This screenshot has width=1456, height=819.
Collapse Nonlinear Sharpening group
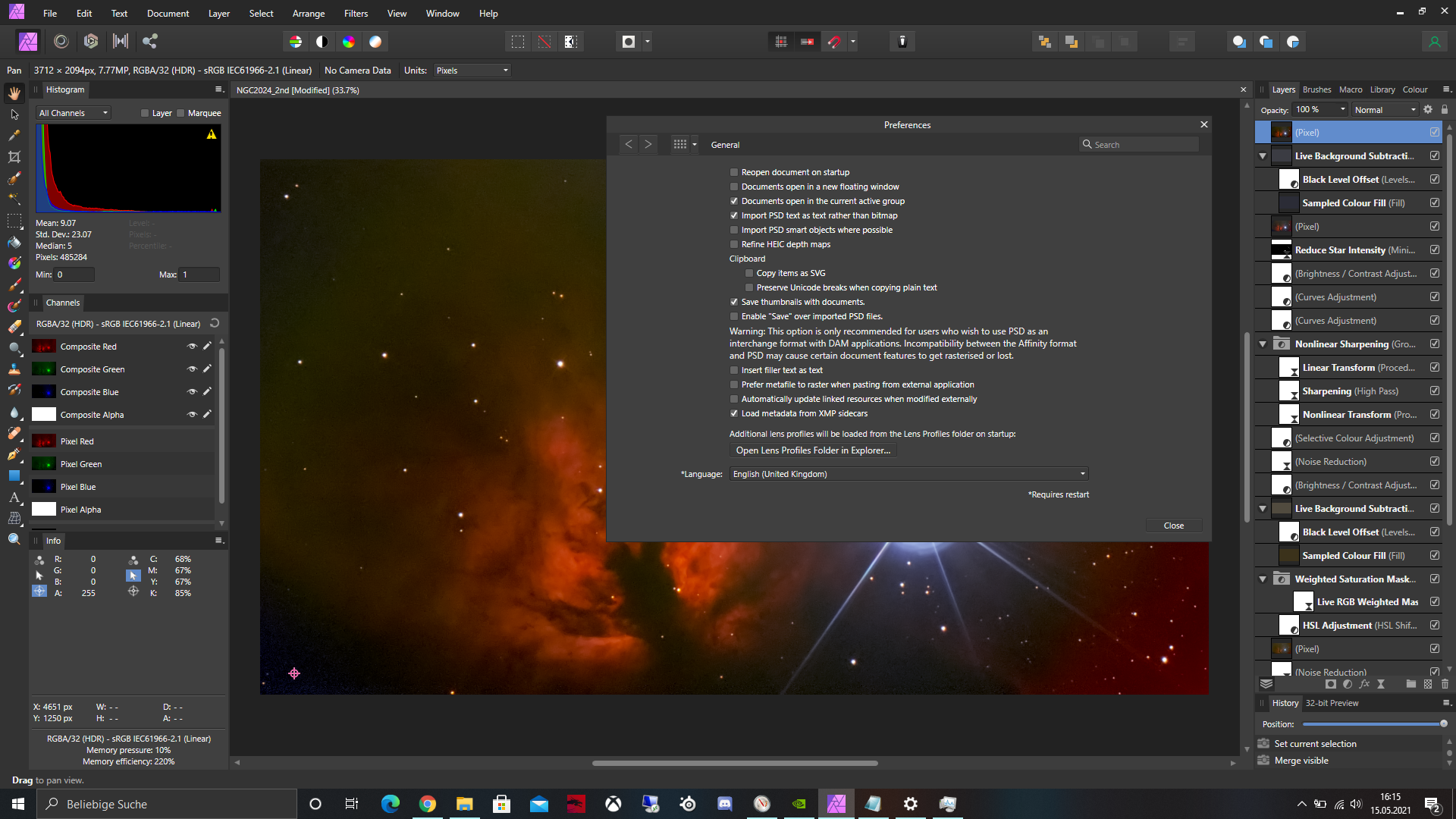click(x=1263, y=344)
